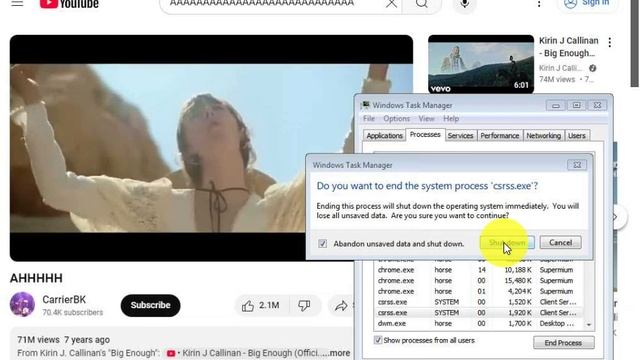640x360 pixels.
Task: Select csrss.exe row using 1,520 K
Action: (478, 302)
